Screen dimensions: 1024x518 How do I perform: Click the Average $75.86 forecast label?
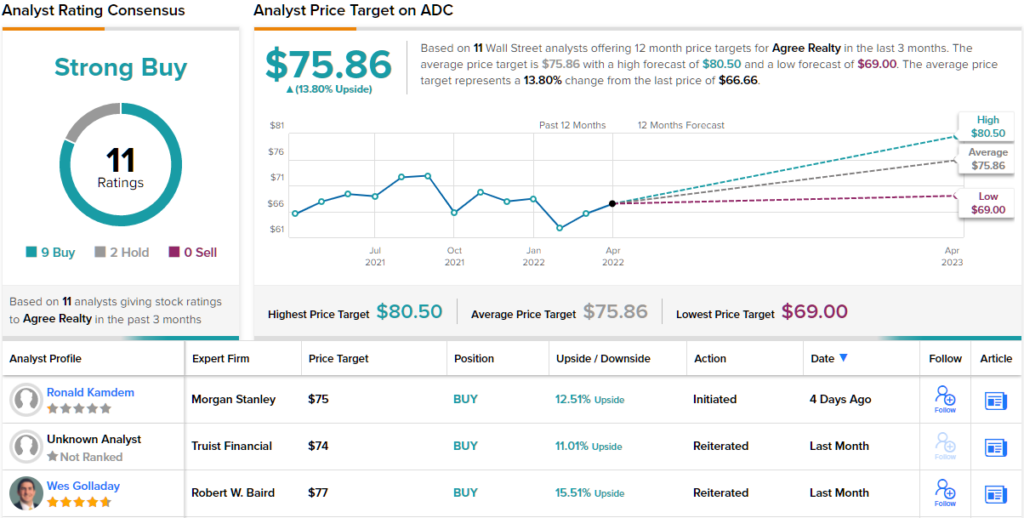coord(988,159)
